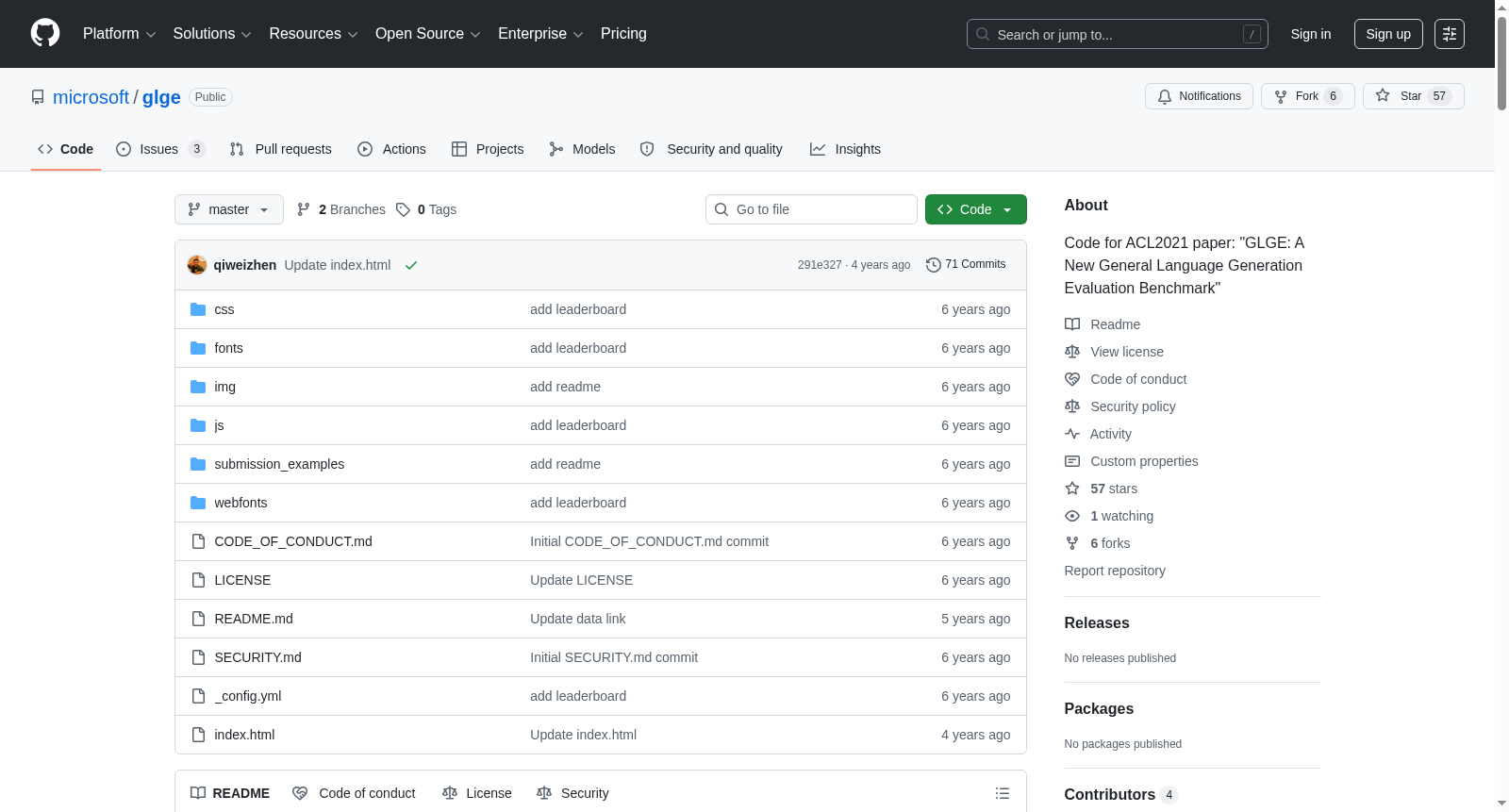Click the branch icon beside 2 Branches
1509x812 pixels.
[x=304, y=209]
